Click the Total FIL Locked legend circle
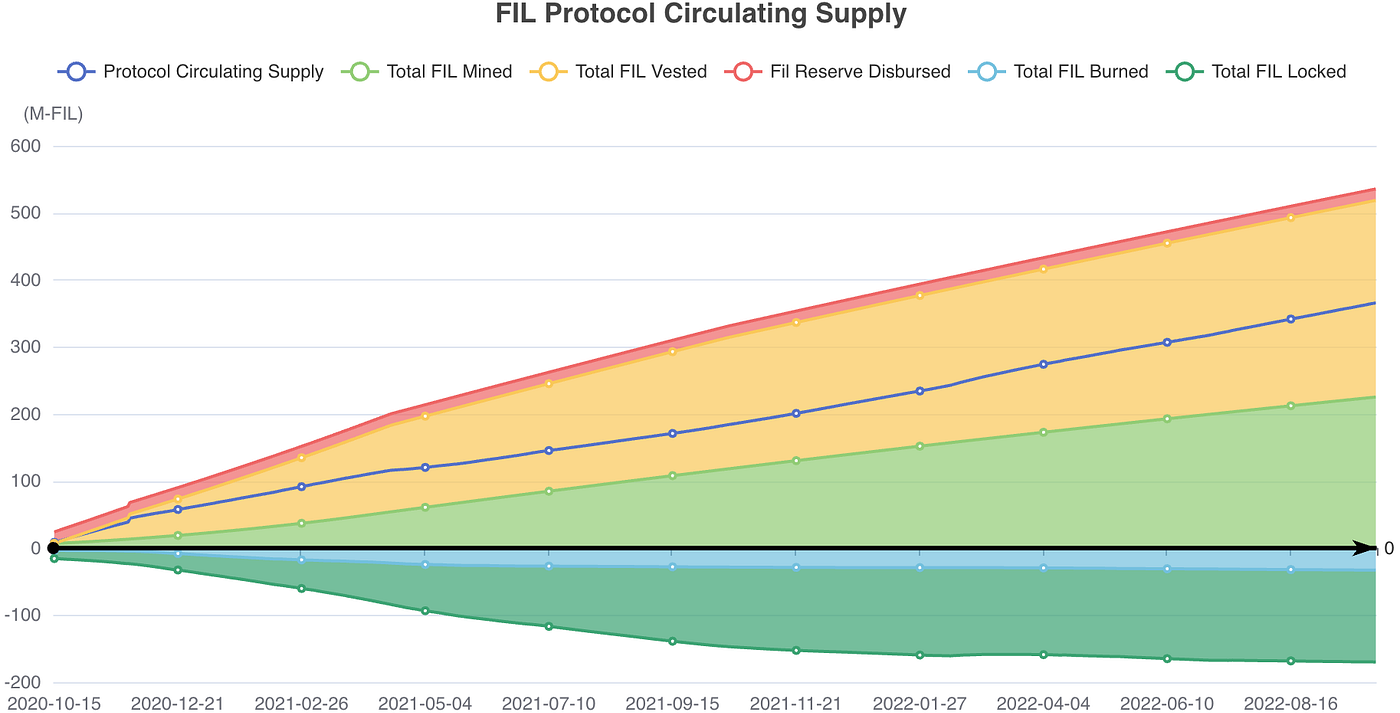1400x713 pixels. tap(1185, 72)
